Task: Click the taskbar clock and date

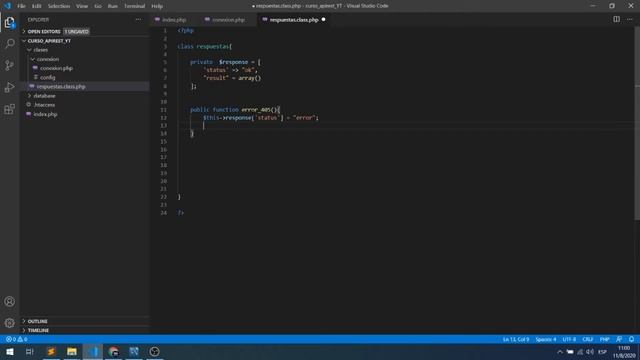Action: tap(624, 352)
